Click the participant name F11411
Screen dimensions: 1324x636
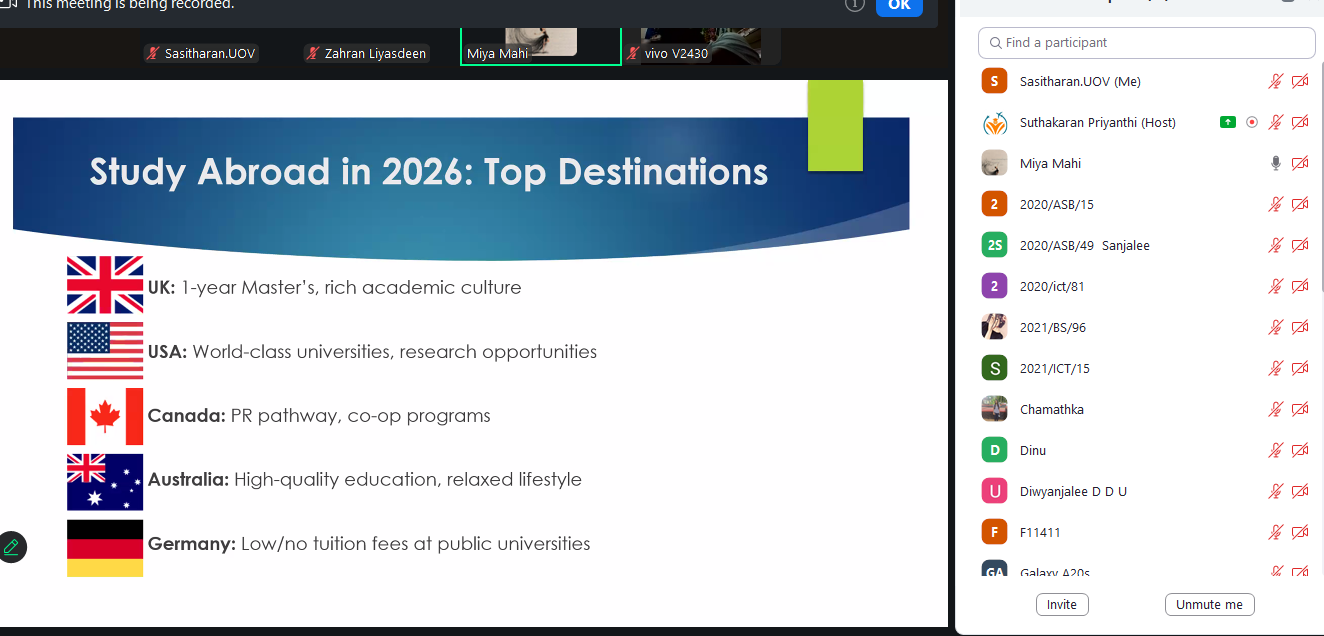pyautogui.click(x=1040, y=532)
